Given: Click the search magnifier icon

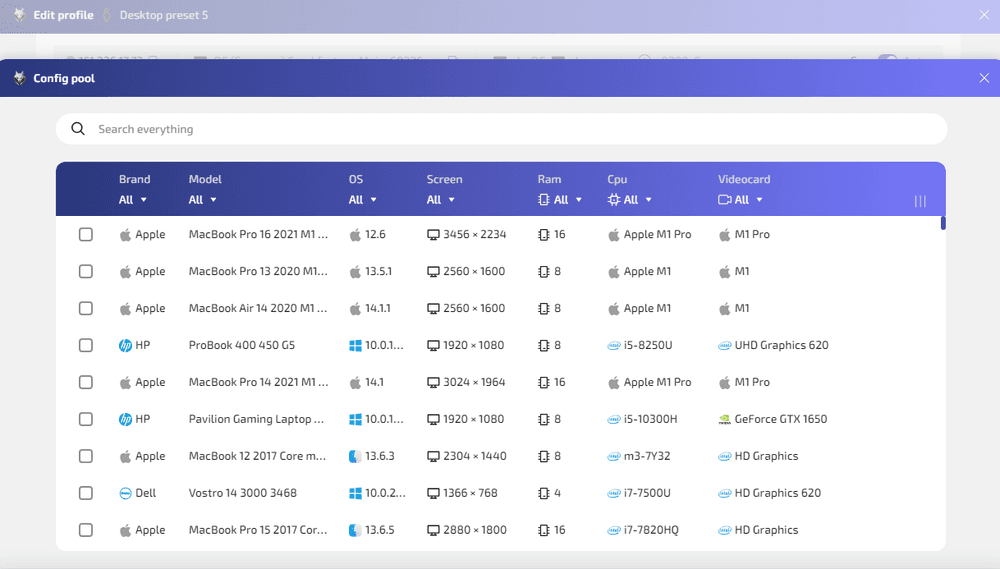Looking at the screenshot, I should point(78,129).
